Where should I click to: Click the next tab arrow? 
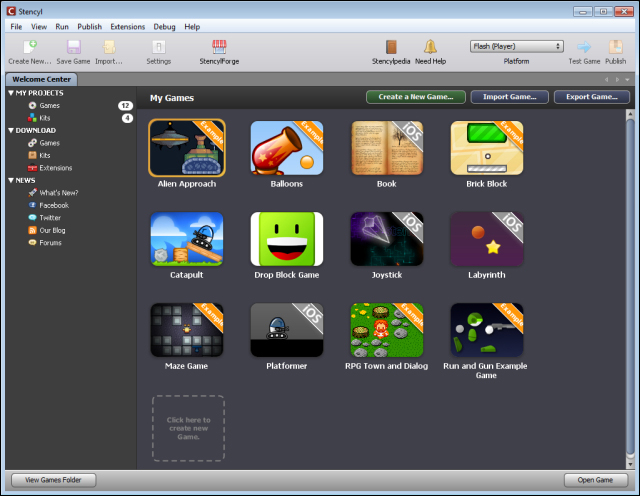pos(617,80)
